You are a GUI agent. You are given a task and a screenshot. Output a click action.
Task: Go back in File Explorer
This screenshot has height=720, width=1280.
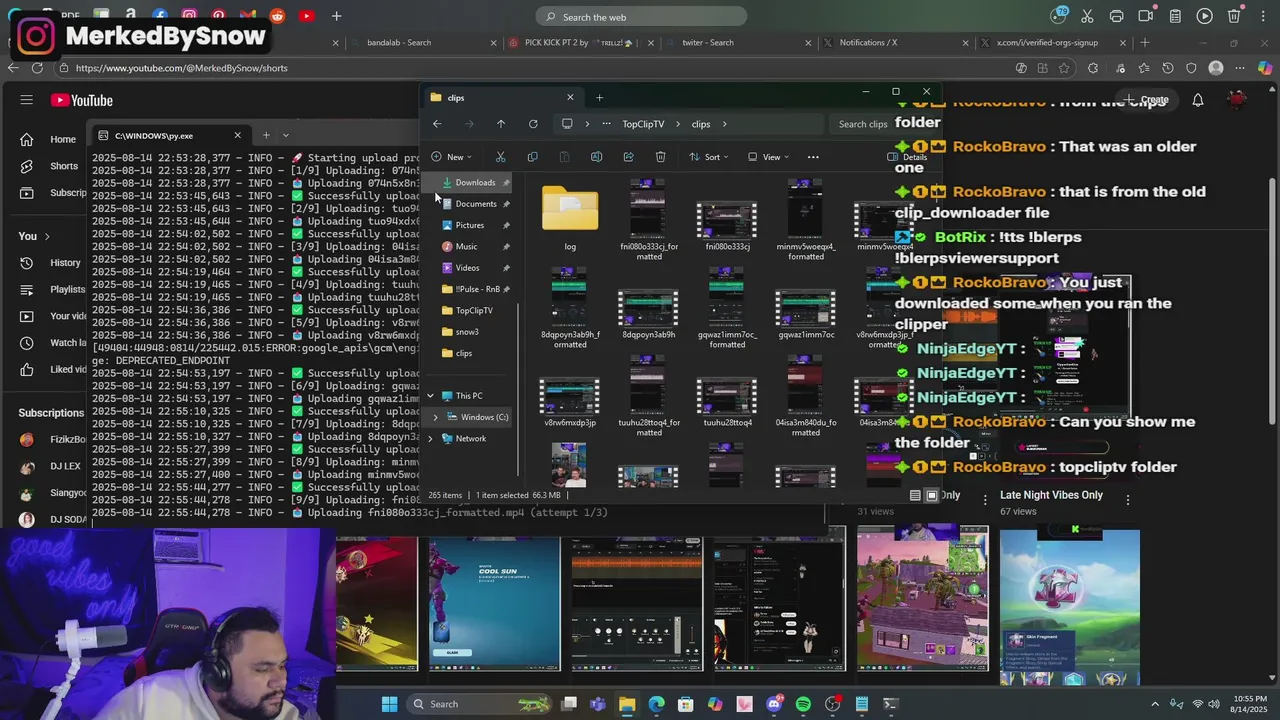pyautogui.click(x=437, y=124)
